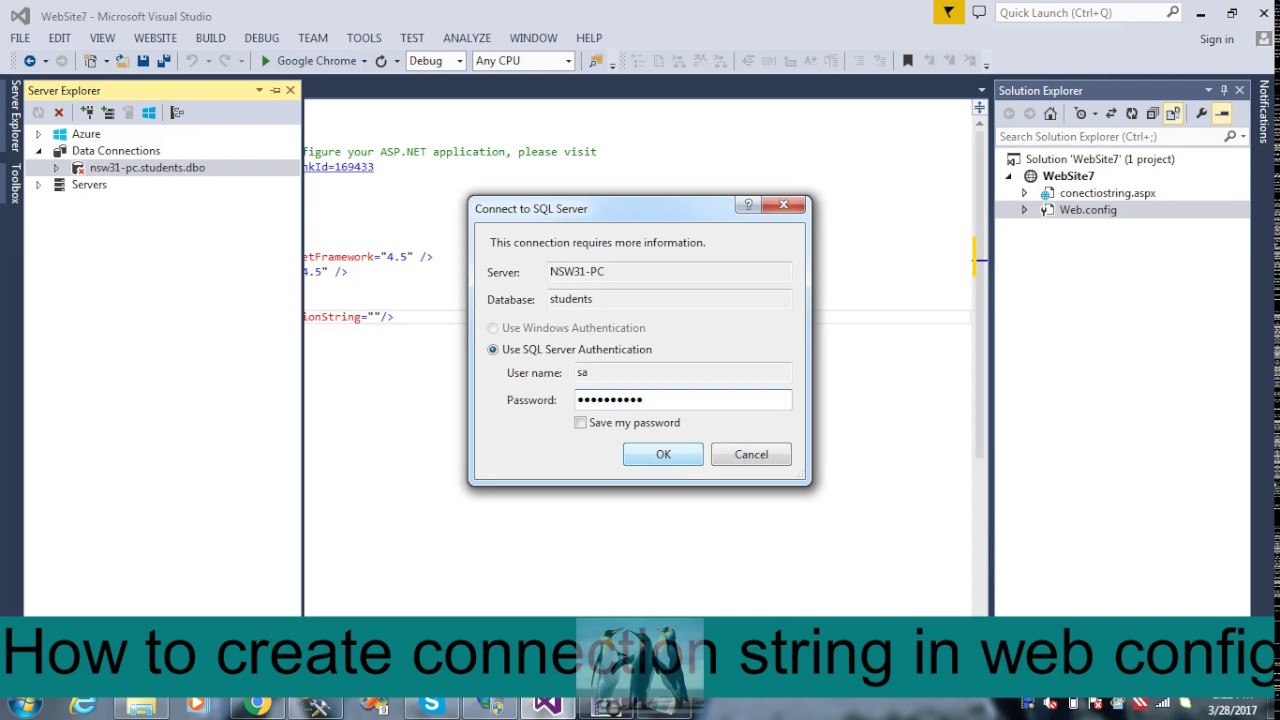Click the Password input field
Image resolution: width=1280 pixels, height=720 pixels.
pos(683,400)
